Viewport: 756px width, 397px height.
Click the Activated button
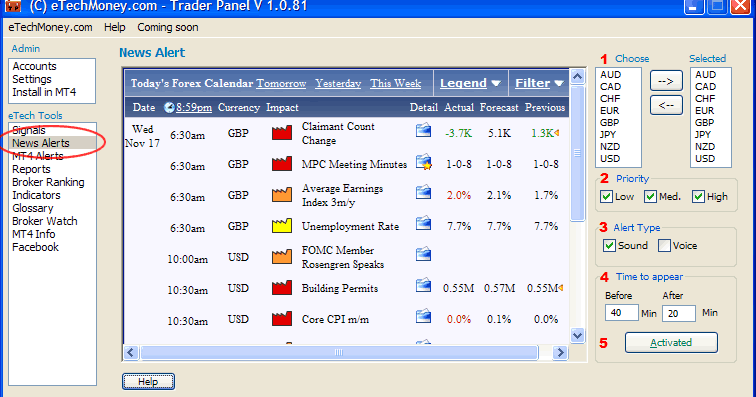[671, 342]
